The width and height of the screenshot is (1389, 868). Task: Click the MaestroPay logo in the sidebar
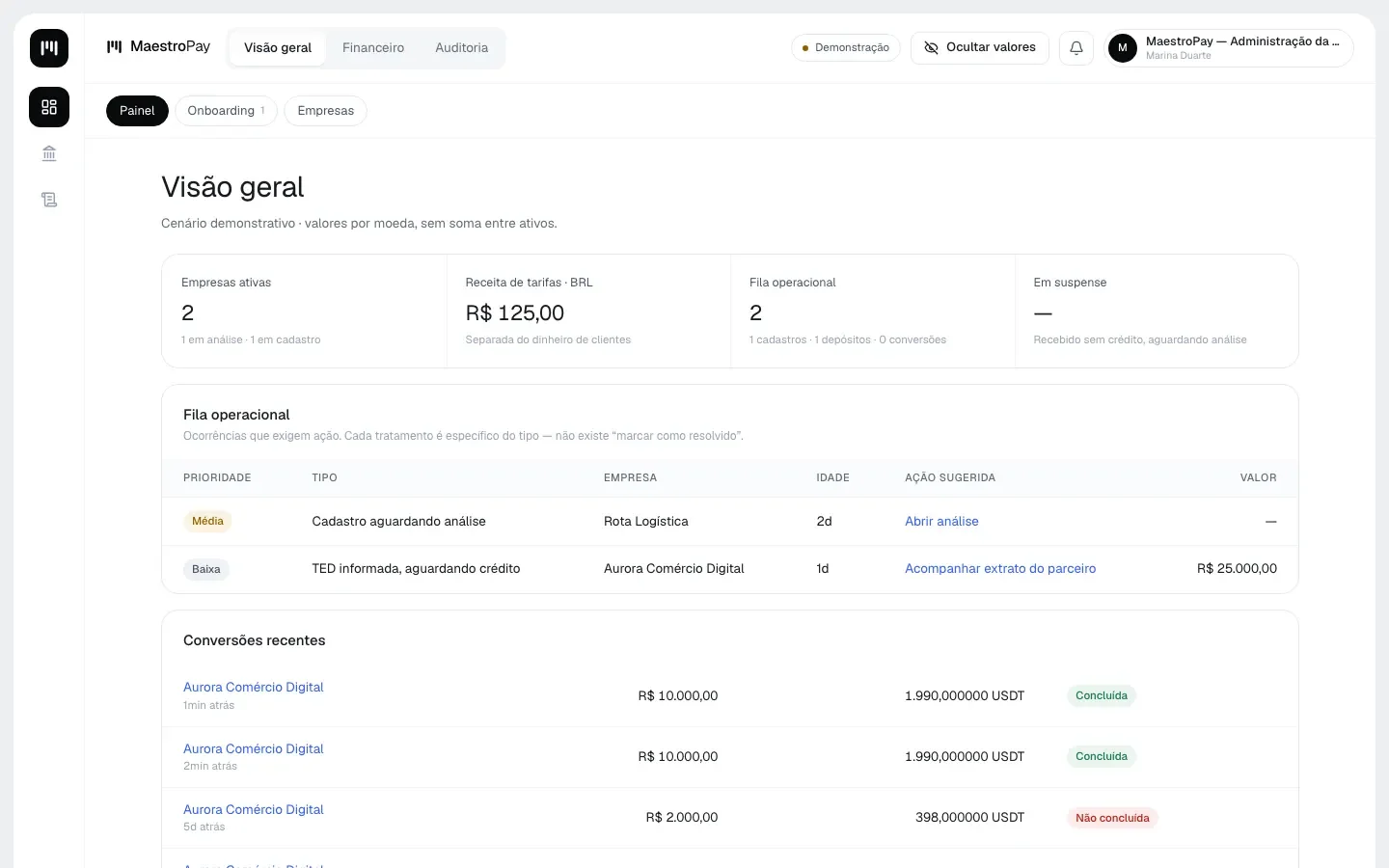49,48
